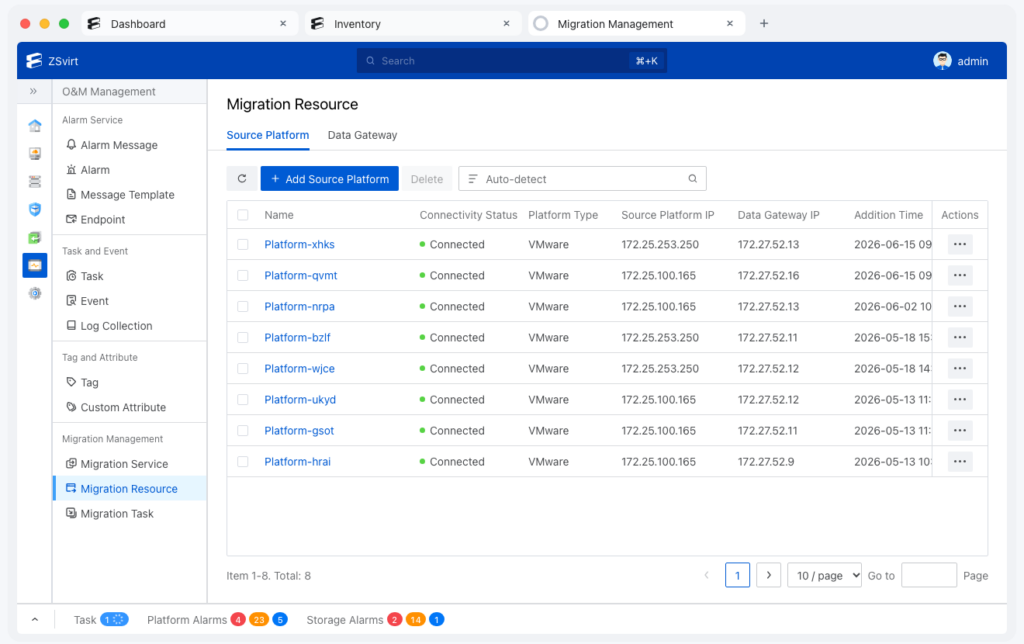Open Migration Task in sidebar
This screenshot has width=1024, height=644.
pyautogui.click(x=110, y=514)
